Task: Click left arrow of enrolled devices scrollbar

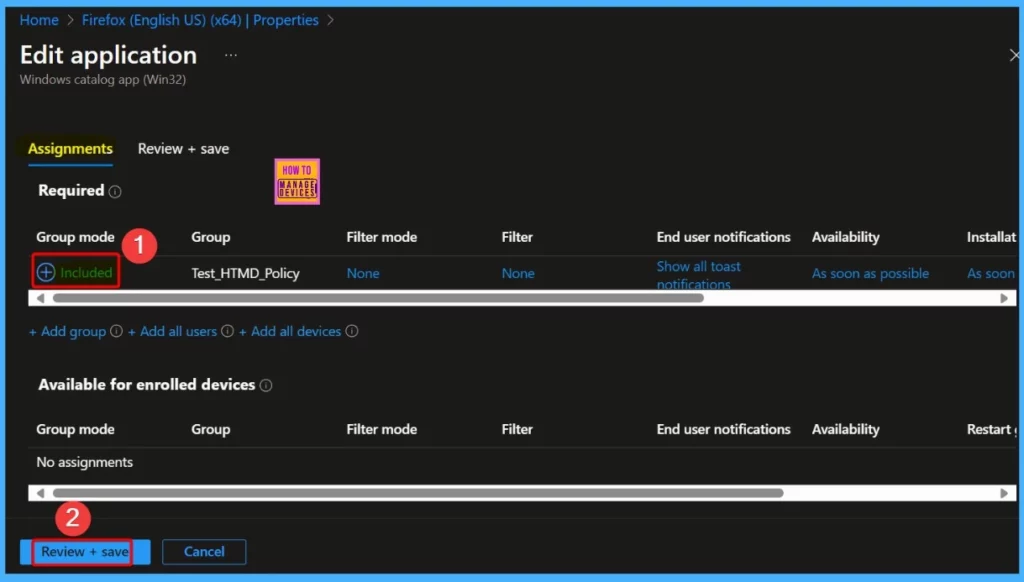Action: 40,493
